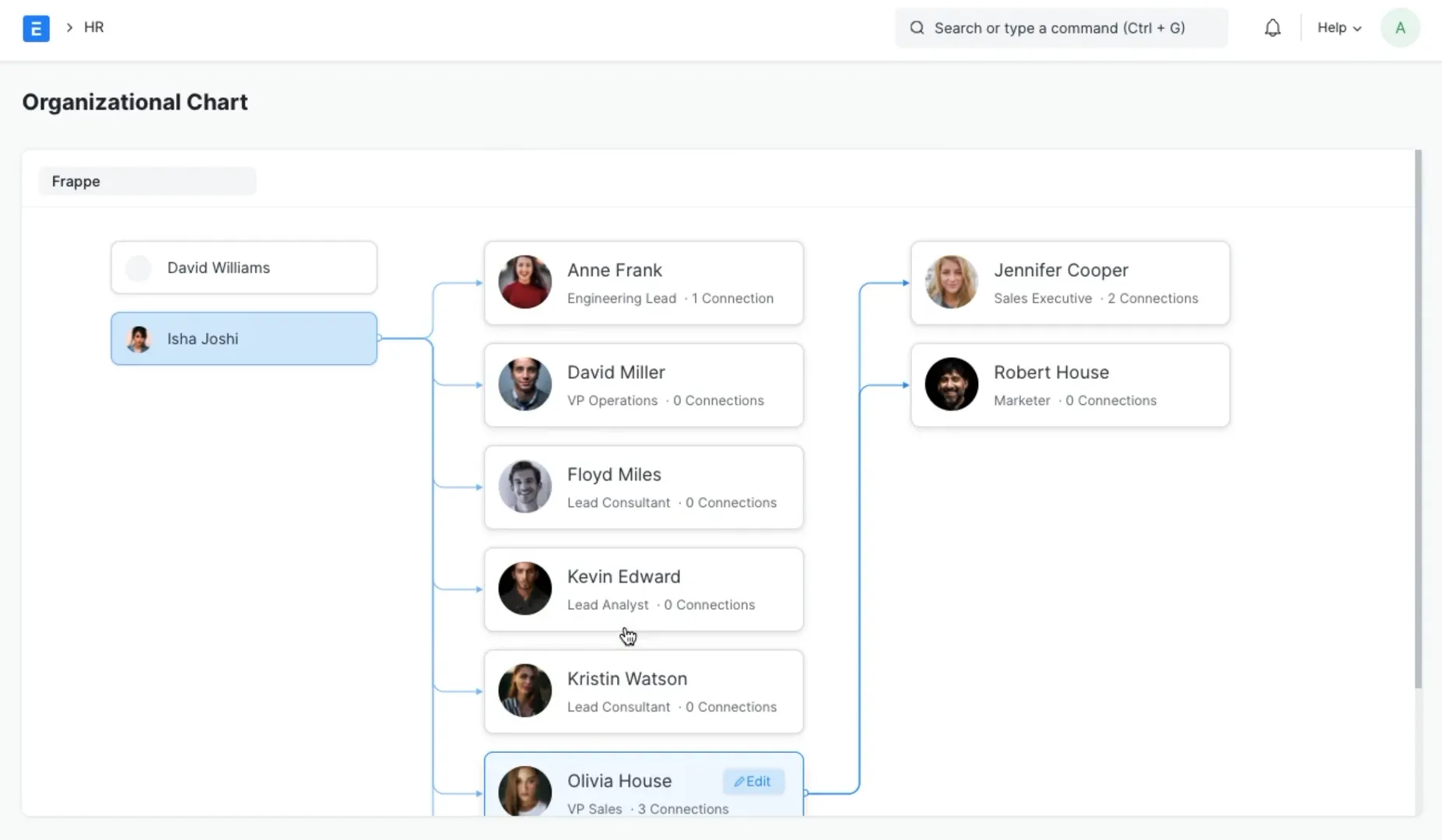Navigate to HR breadcrumb
The height and width of the screenshot is (840, 1442).
pyautogui.click(x=93, y=27)
